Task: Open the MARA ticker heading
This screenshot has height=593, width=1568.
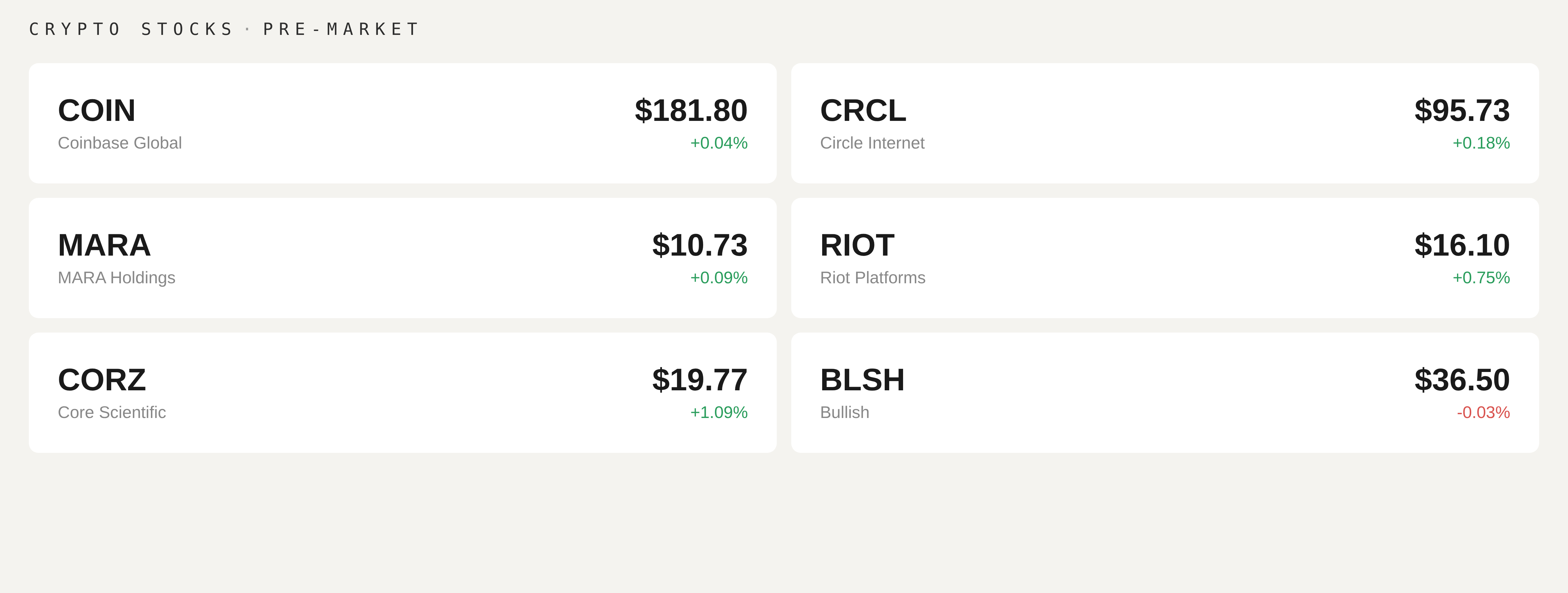Action: 104,245
